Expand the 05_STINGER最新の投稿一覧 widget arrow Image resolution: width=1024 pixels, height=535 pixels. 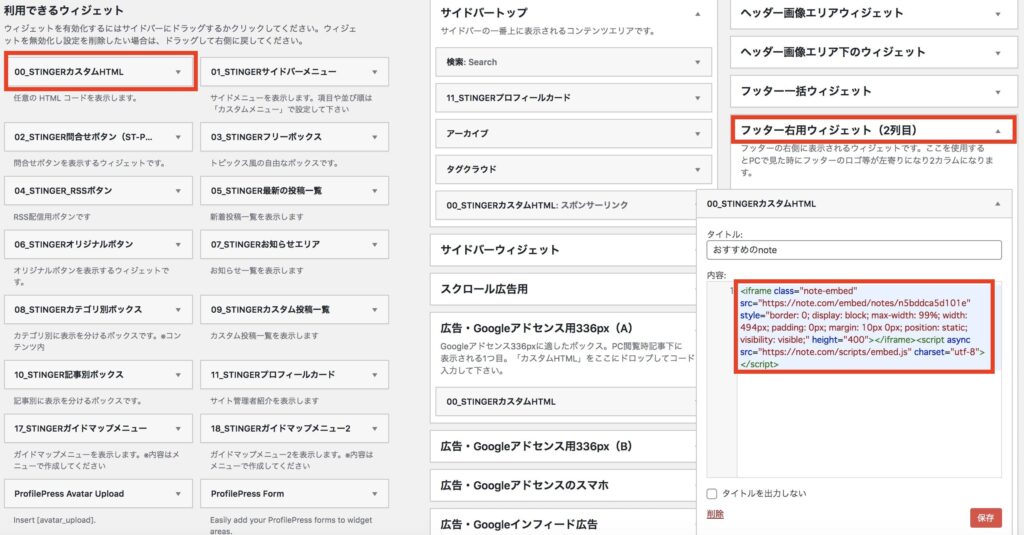click(x=375, y=191)
